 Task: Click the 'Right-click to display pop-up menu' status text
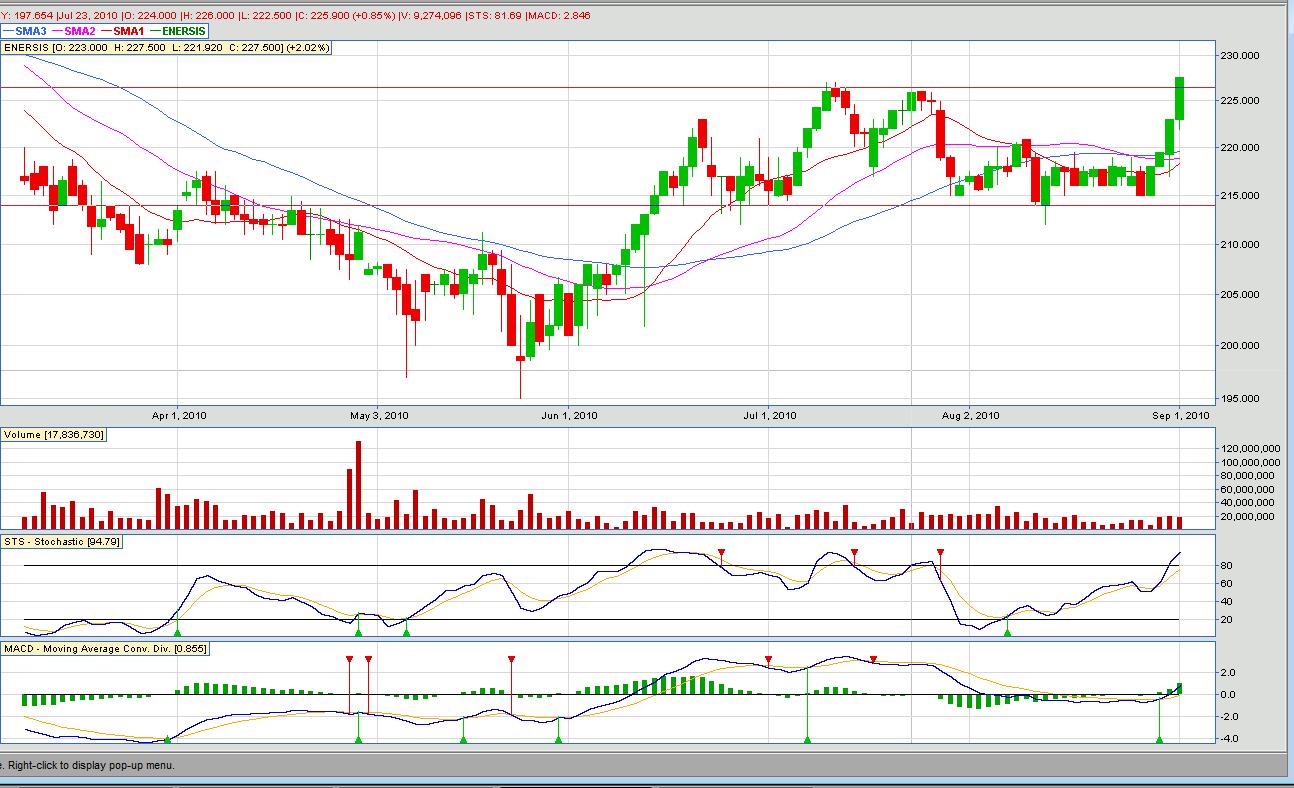pyautogui.click(x=92, y=765)
